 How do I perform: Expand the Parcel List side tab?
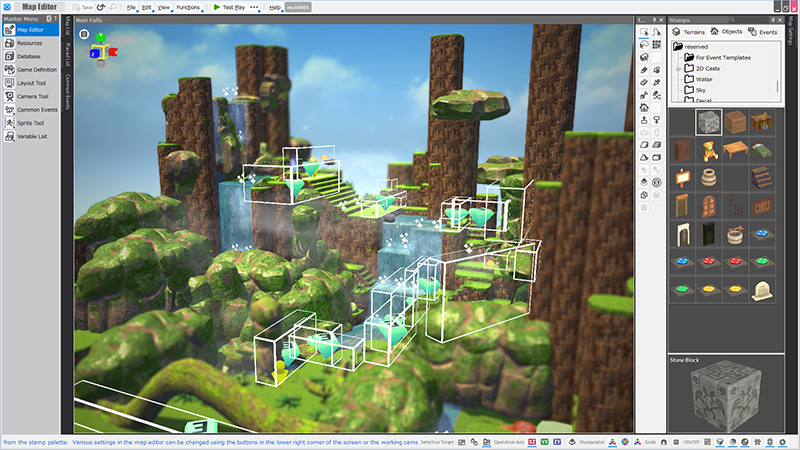pos(67,55)
